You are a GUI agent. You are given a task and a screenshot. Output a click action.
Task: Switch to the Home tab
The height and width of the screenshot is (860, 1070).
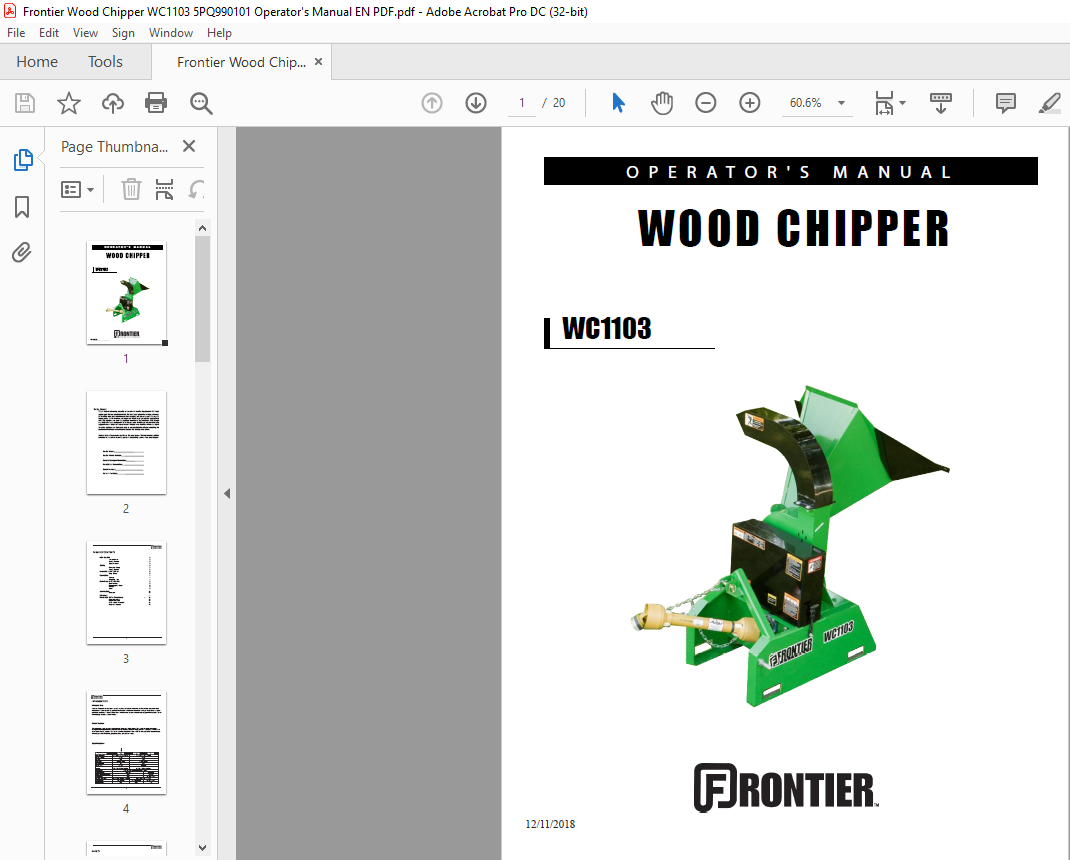[37, 61]
